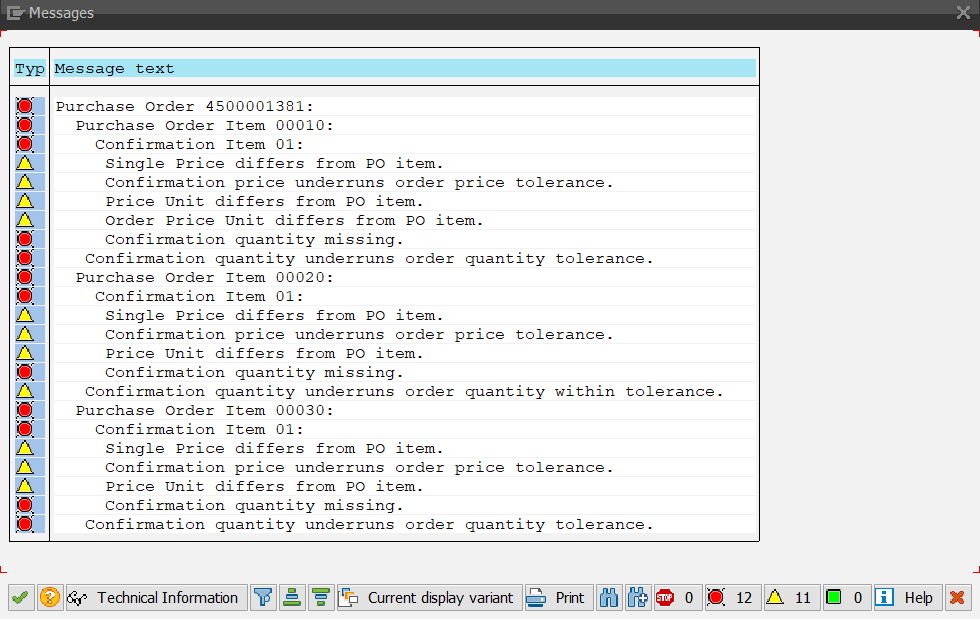Toggle the red error messages filter showing 12

coord(732,598)
